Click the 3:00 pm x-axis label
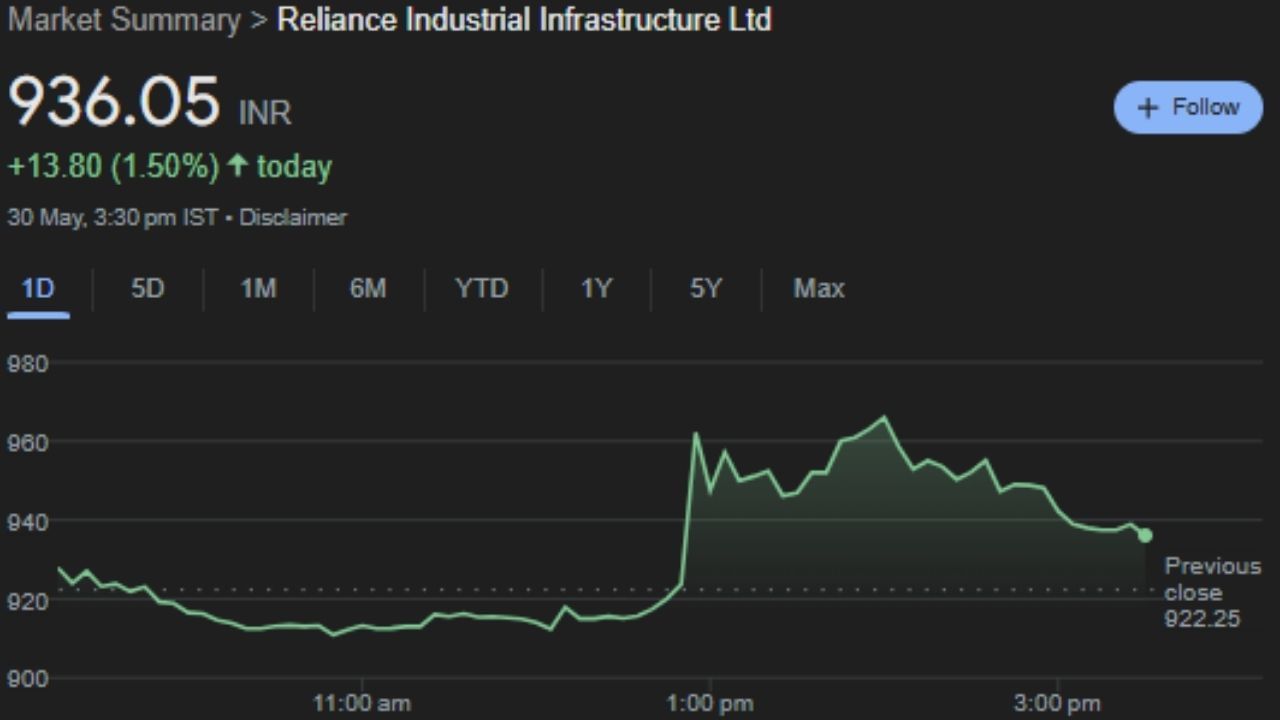This screenshot has height=720, width=1280. coord(1057,703)
